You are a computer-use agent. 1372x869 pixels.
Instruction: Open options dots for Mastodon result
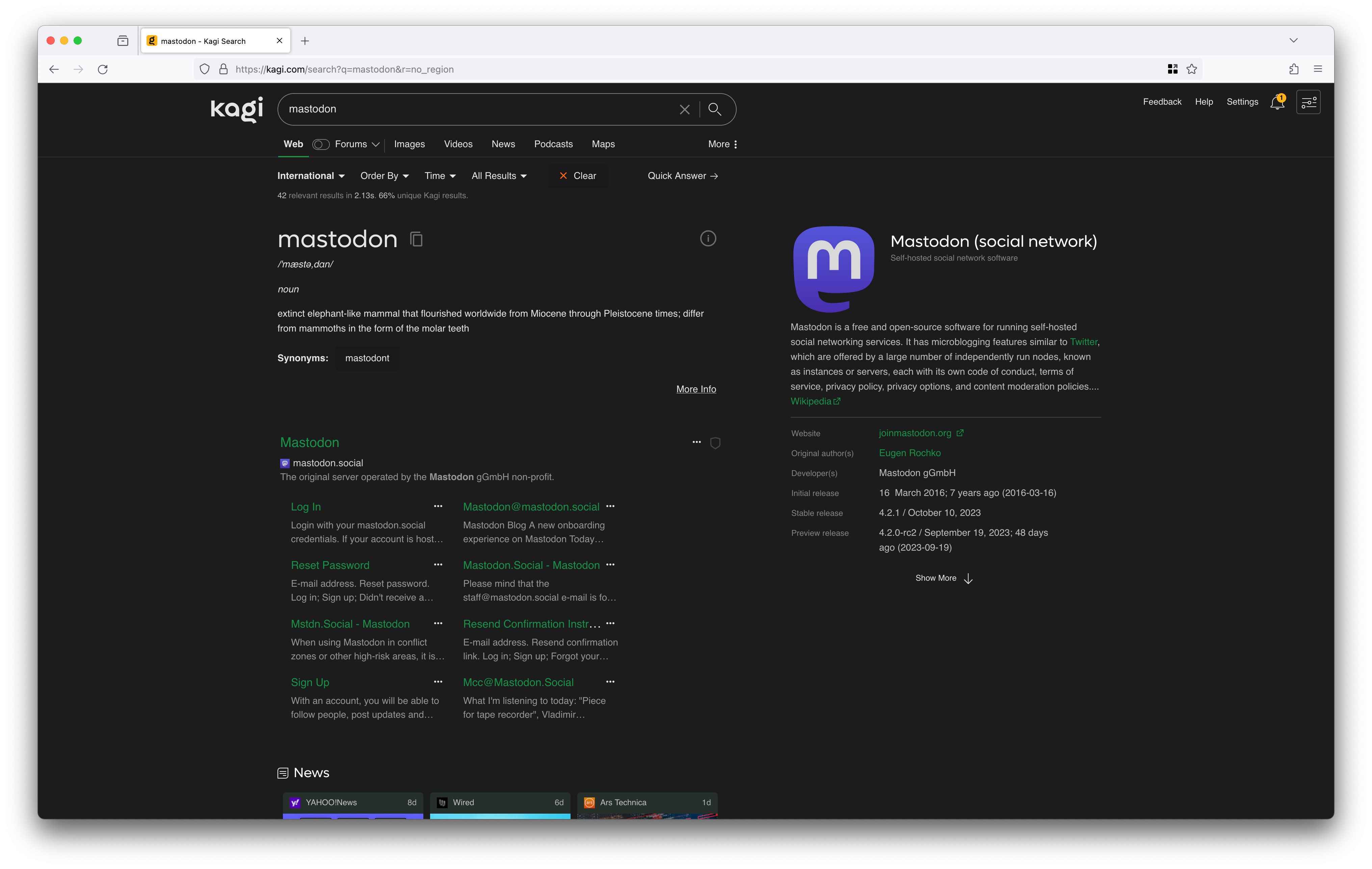click(x=696, y=442)
